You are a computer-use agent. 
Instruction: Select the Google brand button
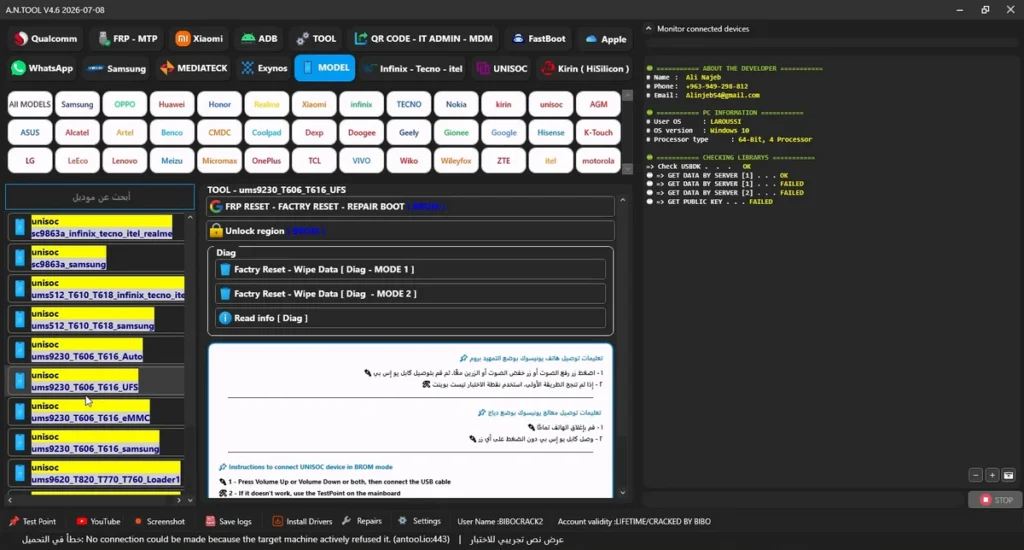point(504,133)
